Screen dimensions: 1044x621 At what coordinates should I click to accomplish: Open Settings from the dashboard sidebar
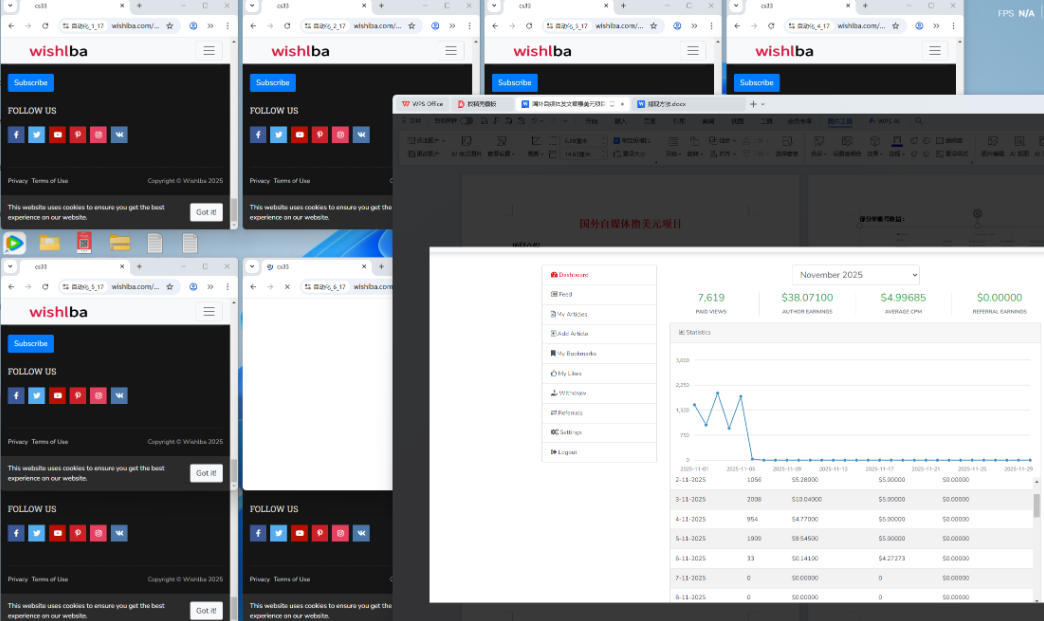coord(569,432)
